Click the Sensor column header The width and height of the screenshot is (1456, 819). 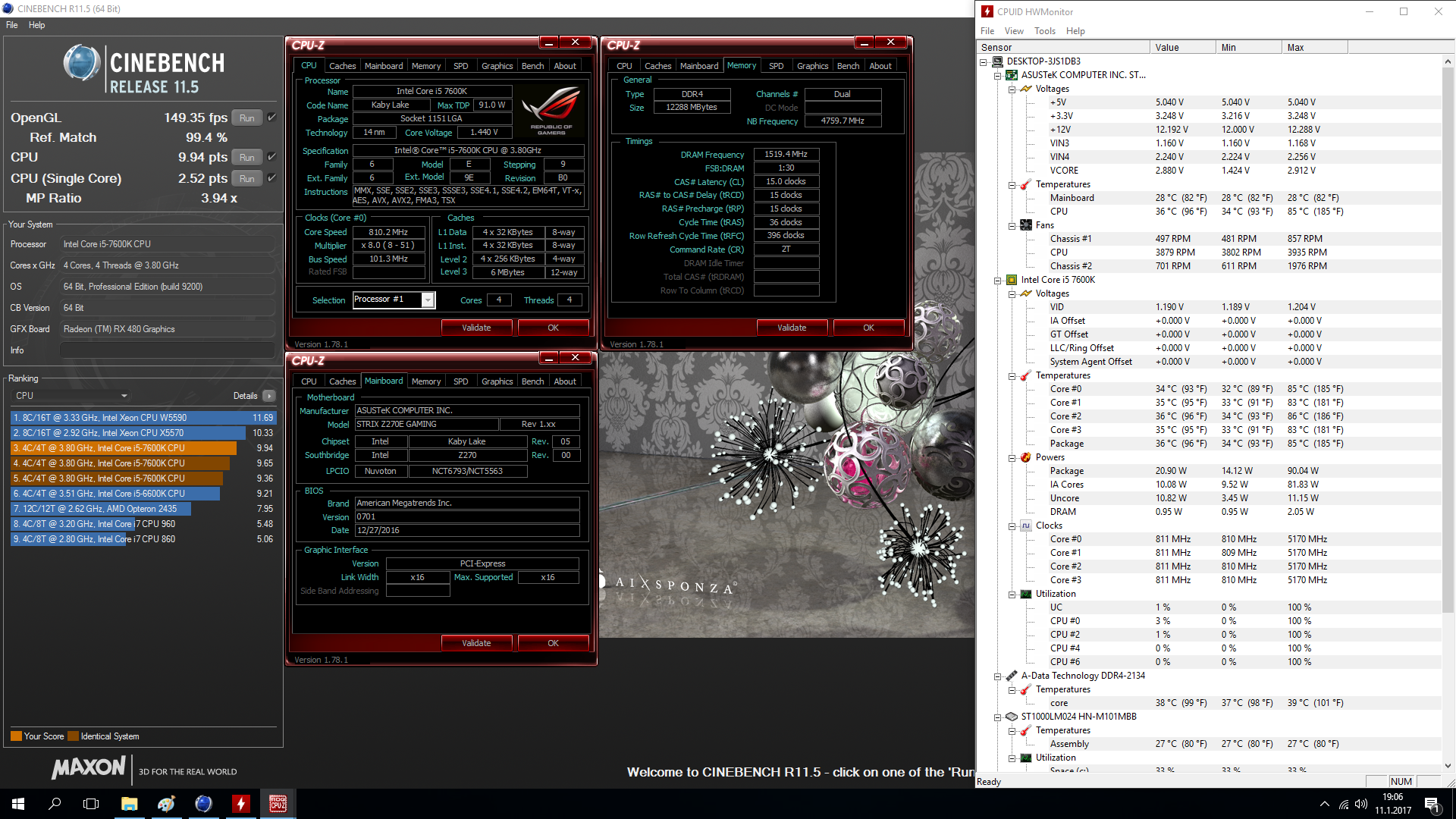pos(1063,47)
